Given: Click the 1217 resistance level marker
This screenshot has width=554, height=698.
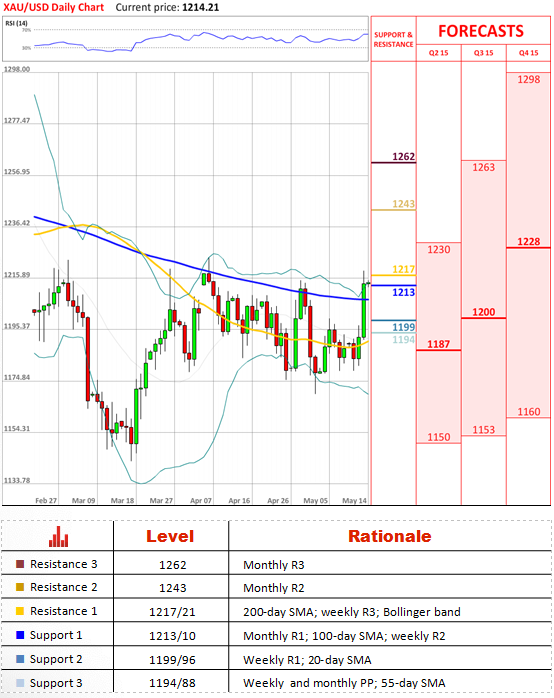Looking at the screenshot, I should pos(403,269).
